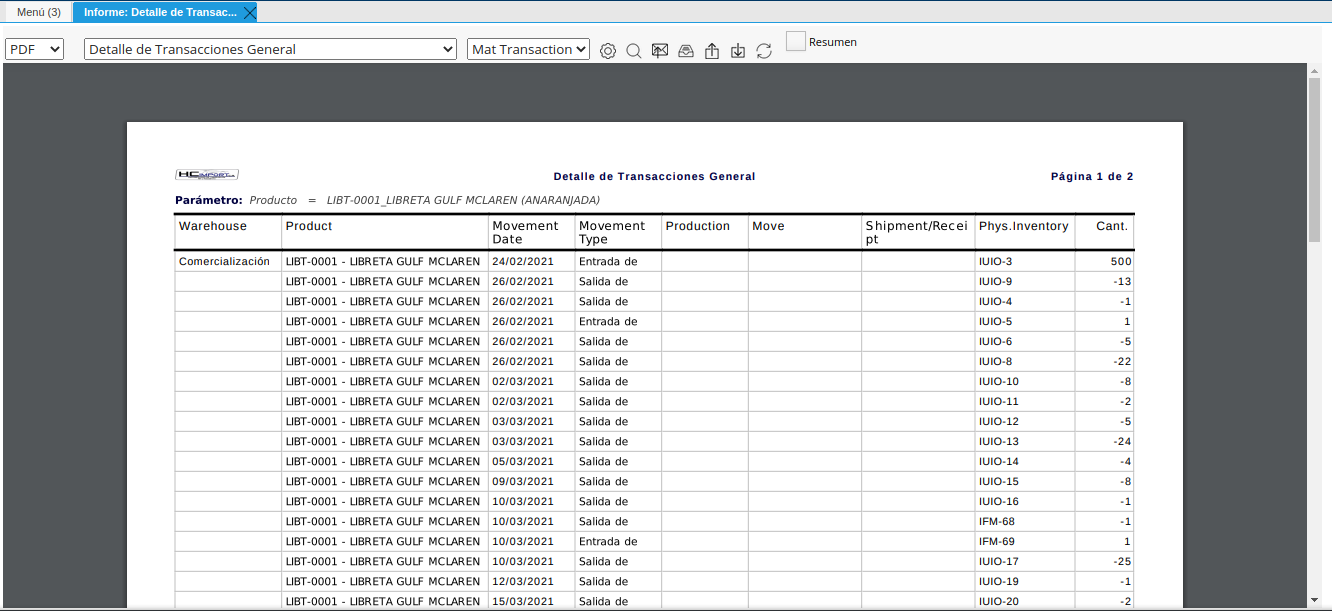Click the IUIO-3 inventory reference

(x=996, y=262)
